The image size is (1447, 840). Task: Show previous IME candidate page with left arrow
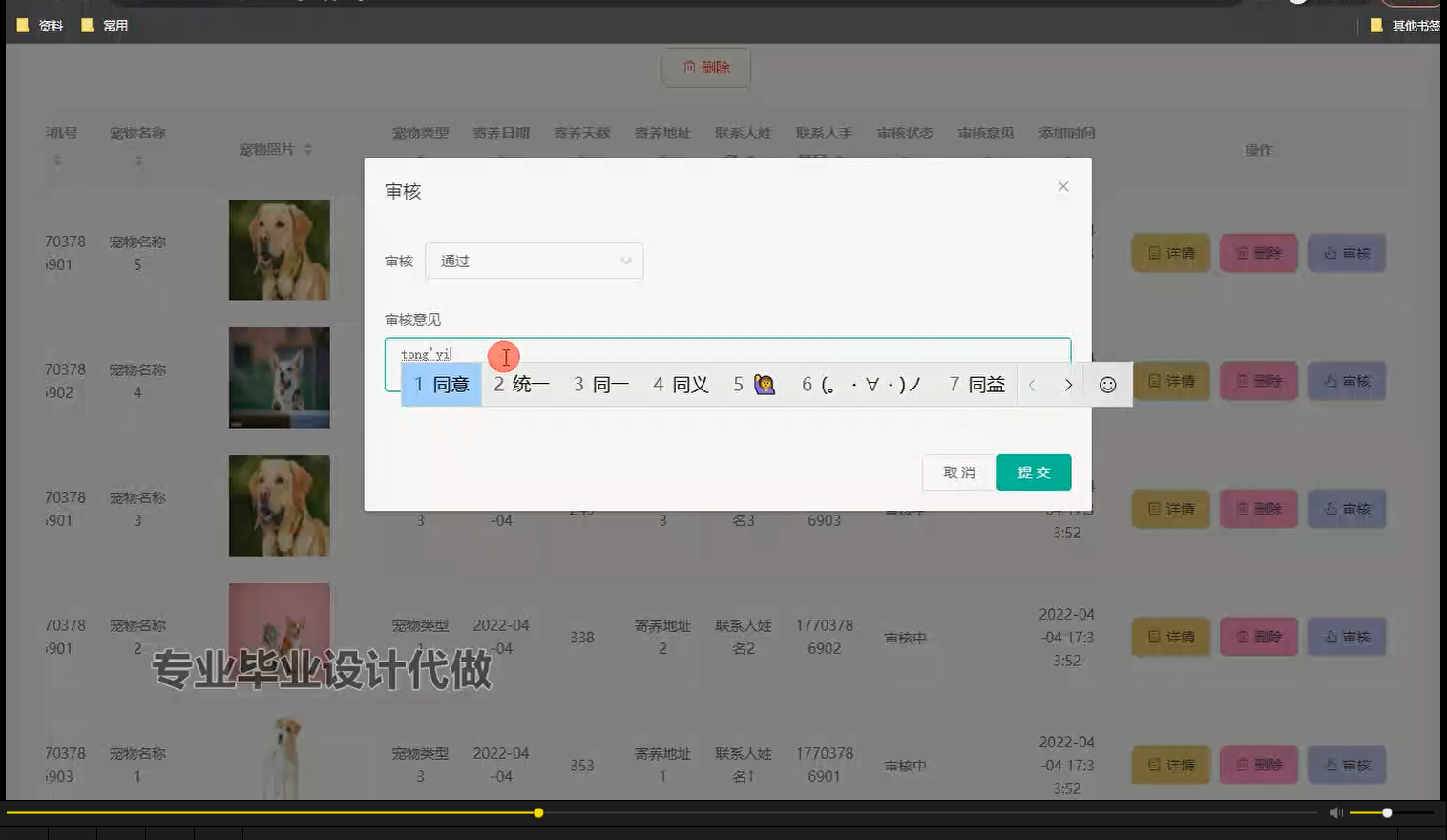(x=1033, y=384)
